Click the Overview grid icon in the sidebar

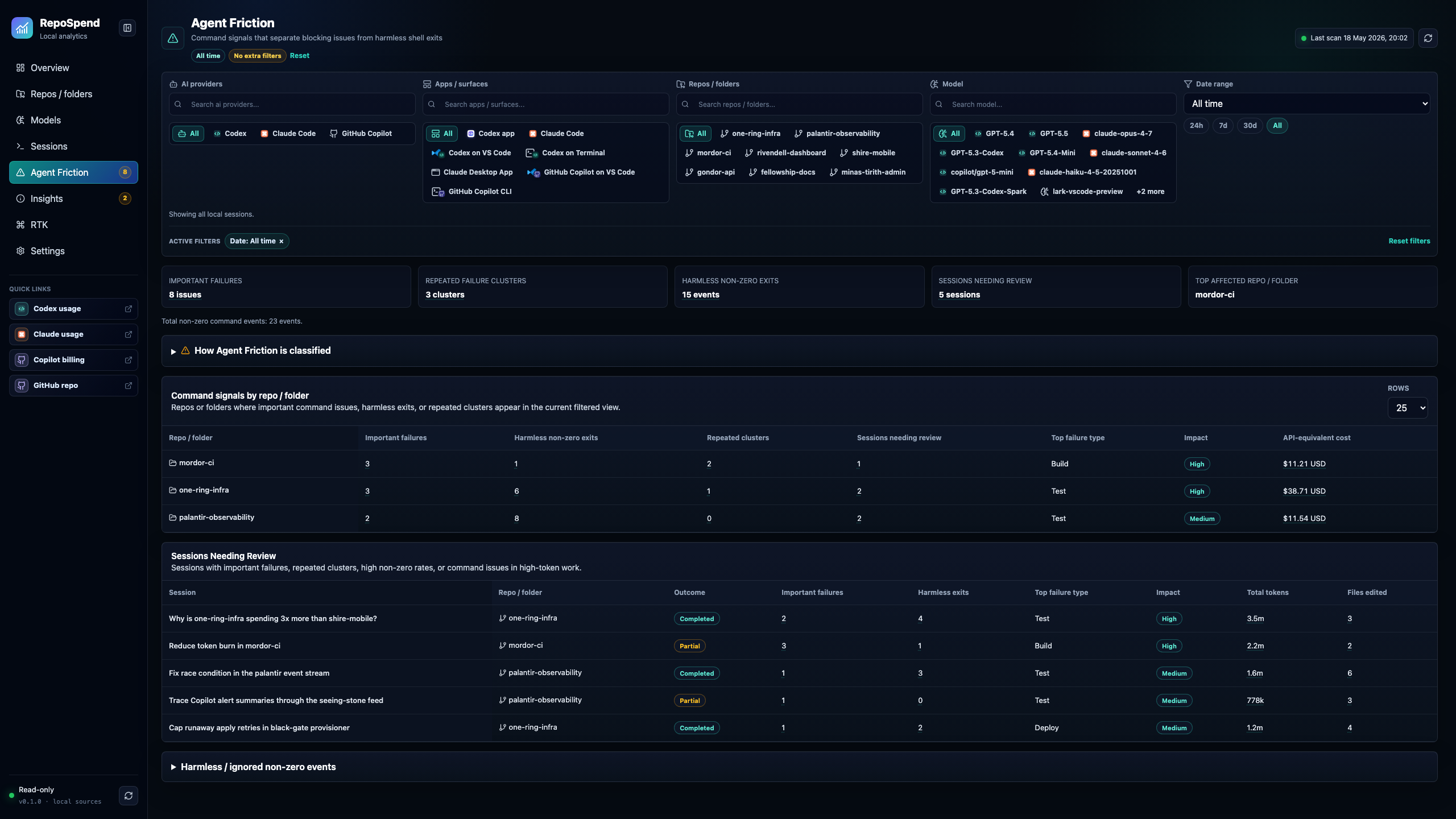(x=20, y=68)
